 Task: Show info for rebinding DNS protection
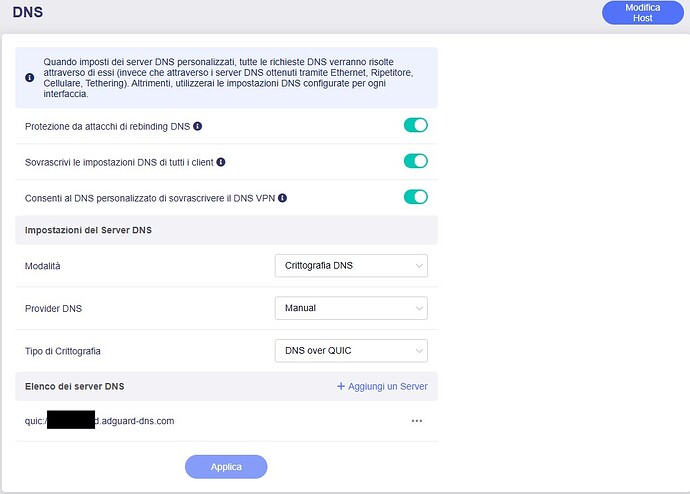(198, 126)
